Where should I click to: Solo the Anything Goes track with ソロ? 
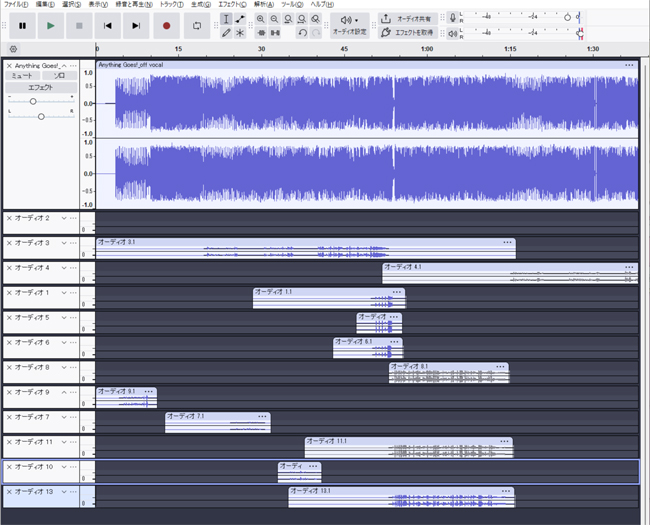tap(59, 76)
